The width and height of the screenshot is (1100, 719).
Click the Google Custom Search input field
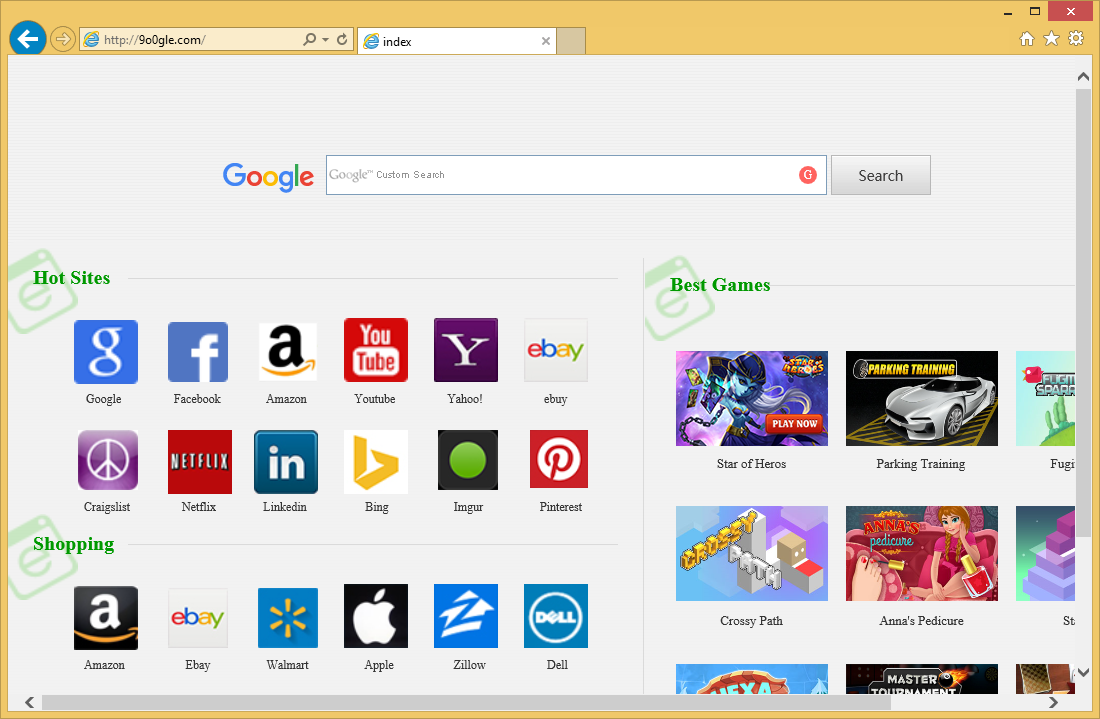coord(560,175)
